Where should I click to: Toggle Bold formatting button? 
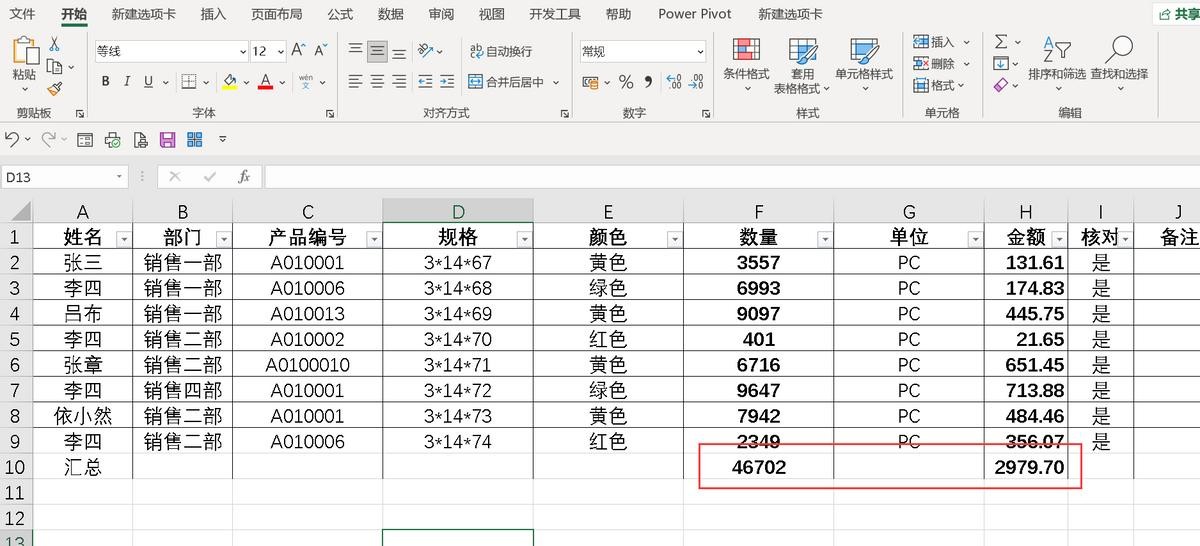[x=106, y=82]
